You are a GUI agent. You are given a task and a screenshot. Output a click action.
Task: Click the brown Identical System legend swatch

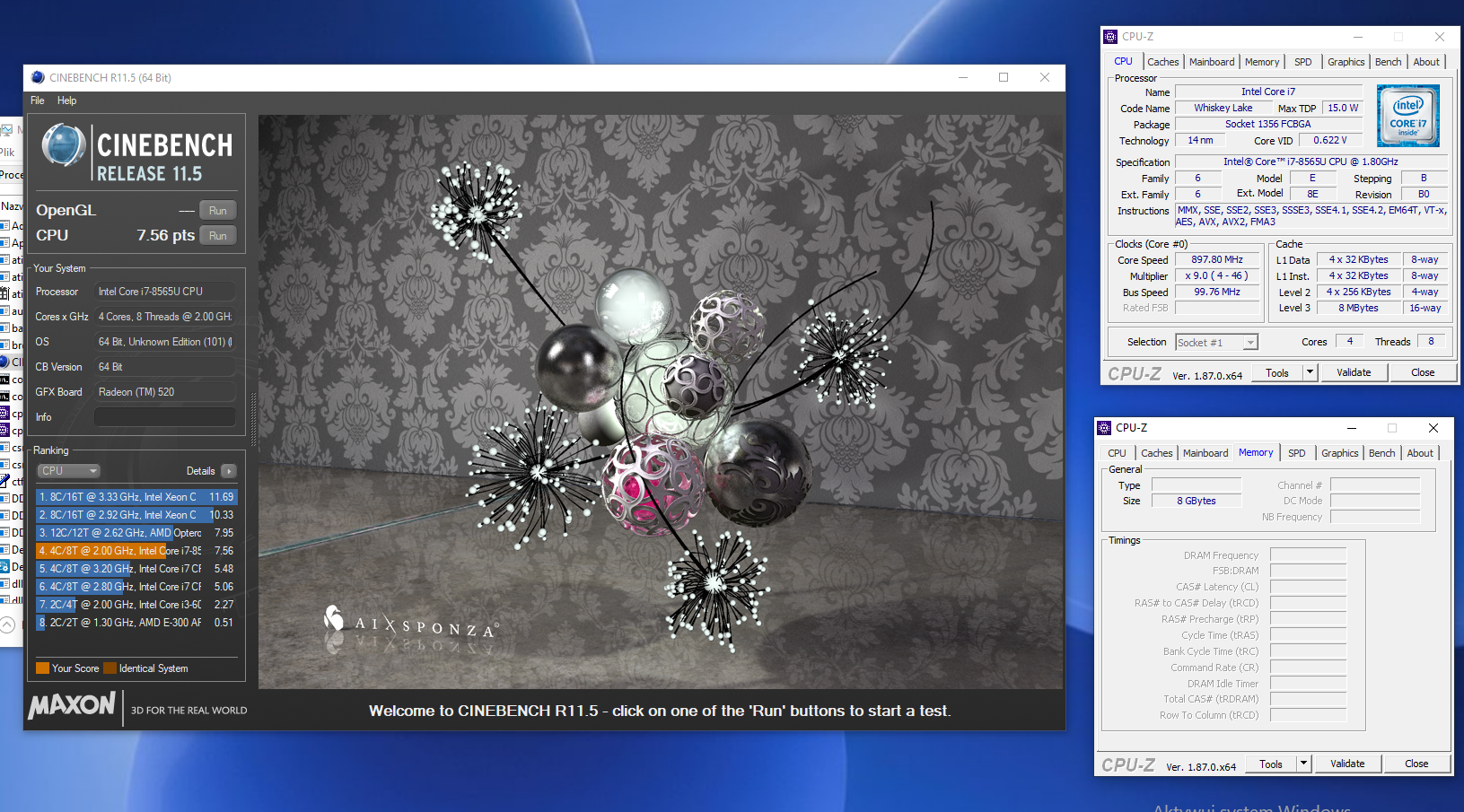click(110, 668)
